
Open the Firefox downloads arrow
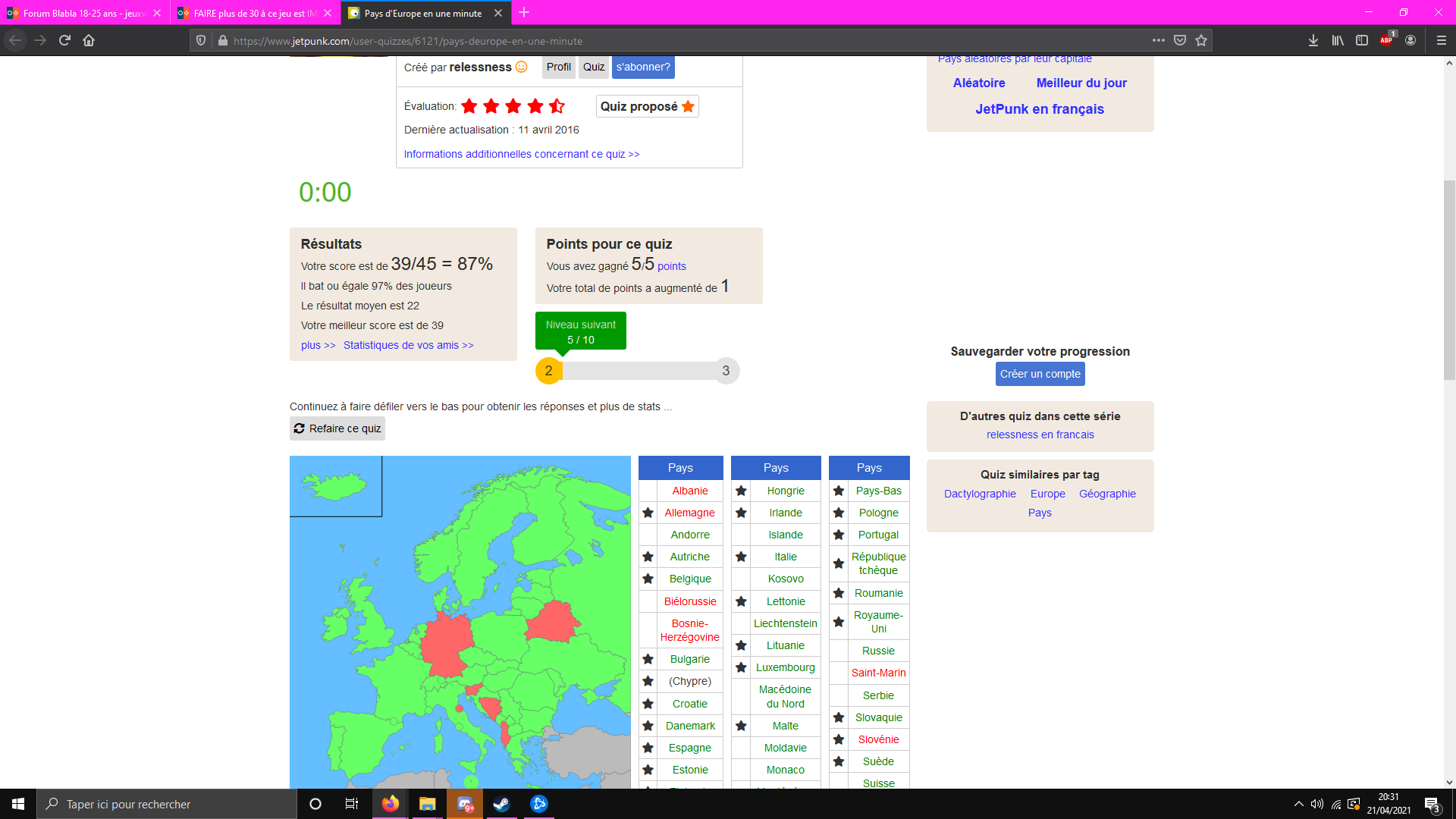click(1313, 41)
